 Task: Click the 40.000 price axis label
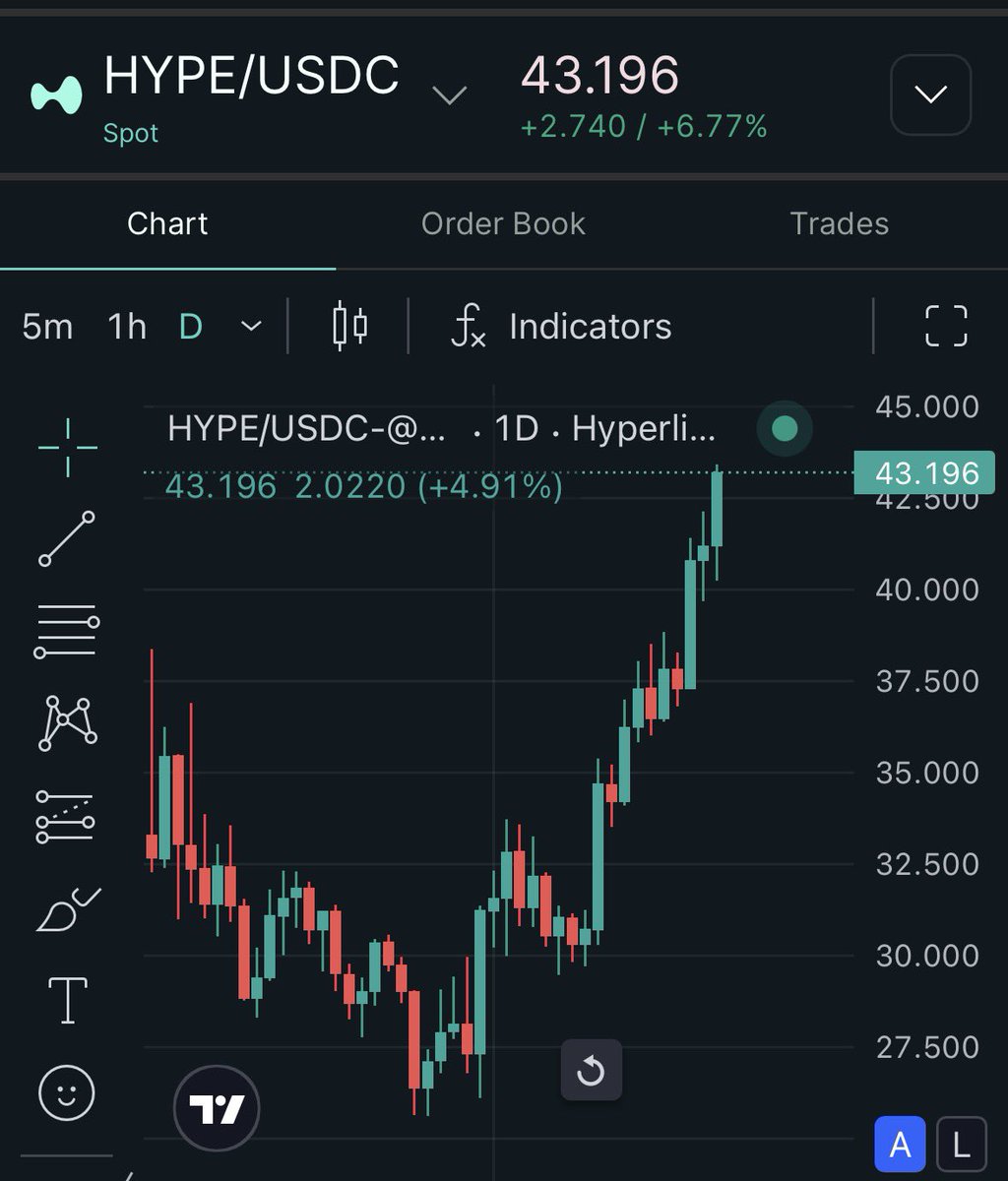click(x=927, y=590)
